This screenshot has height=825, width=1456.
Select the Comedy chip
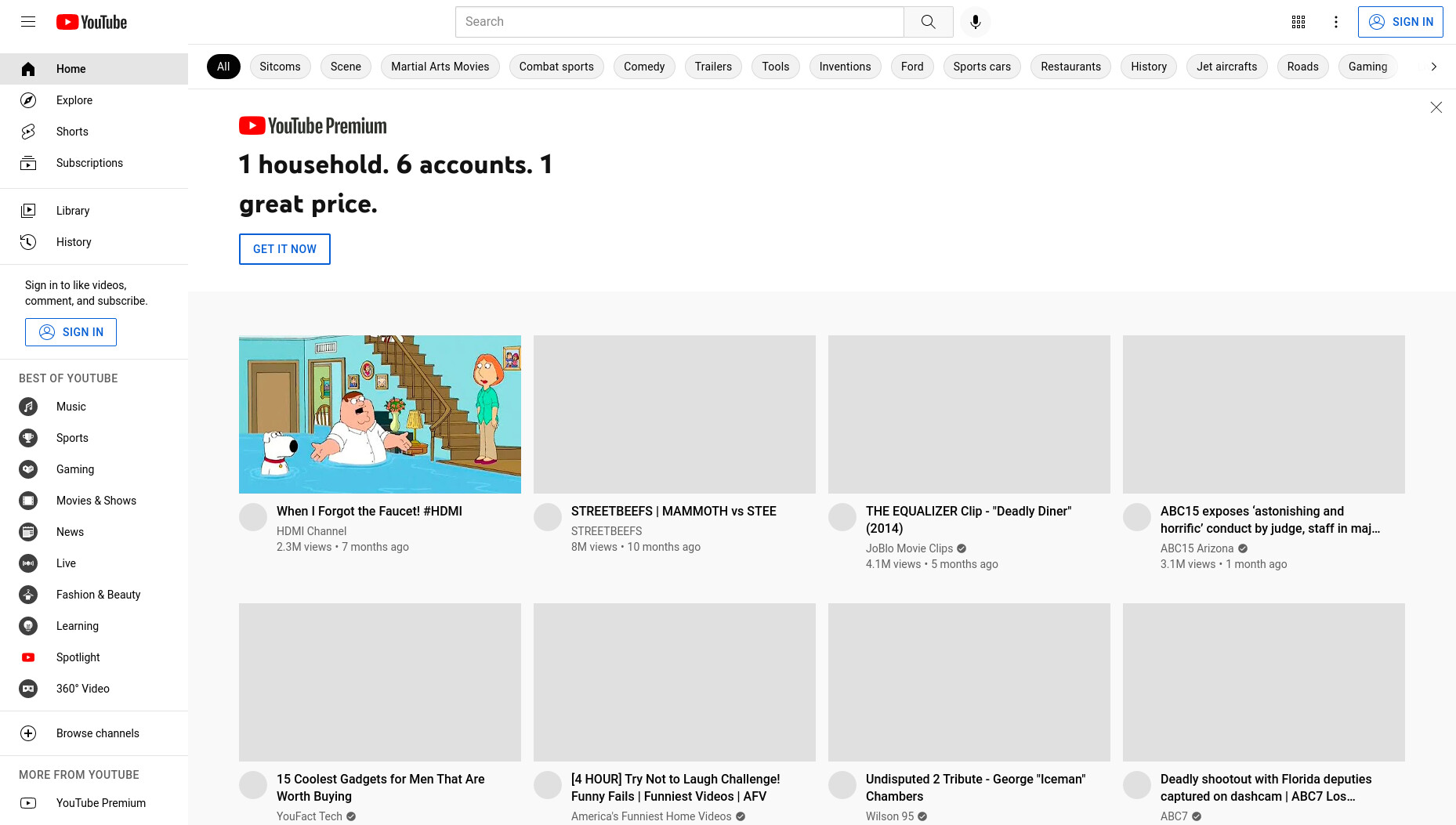[644, 67]
